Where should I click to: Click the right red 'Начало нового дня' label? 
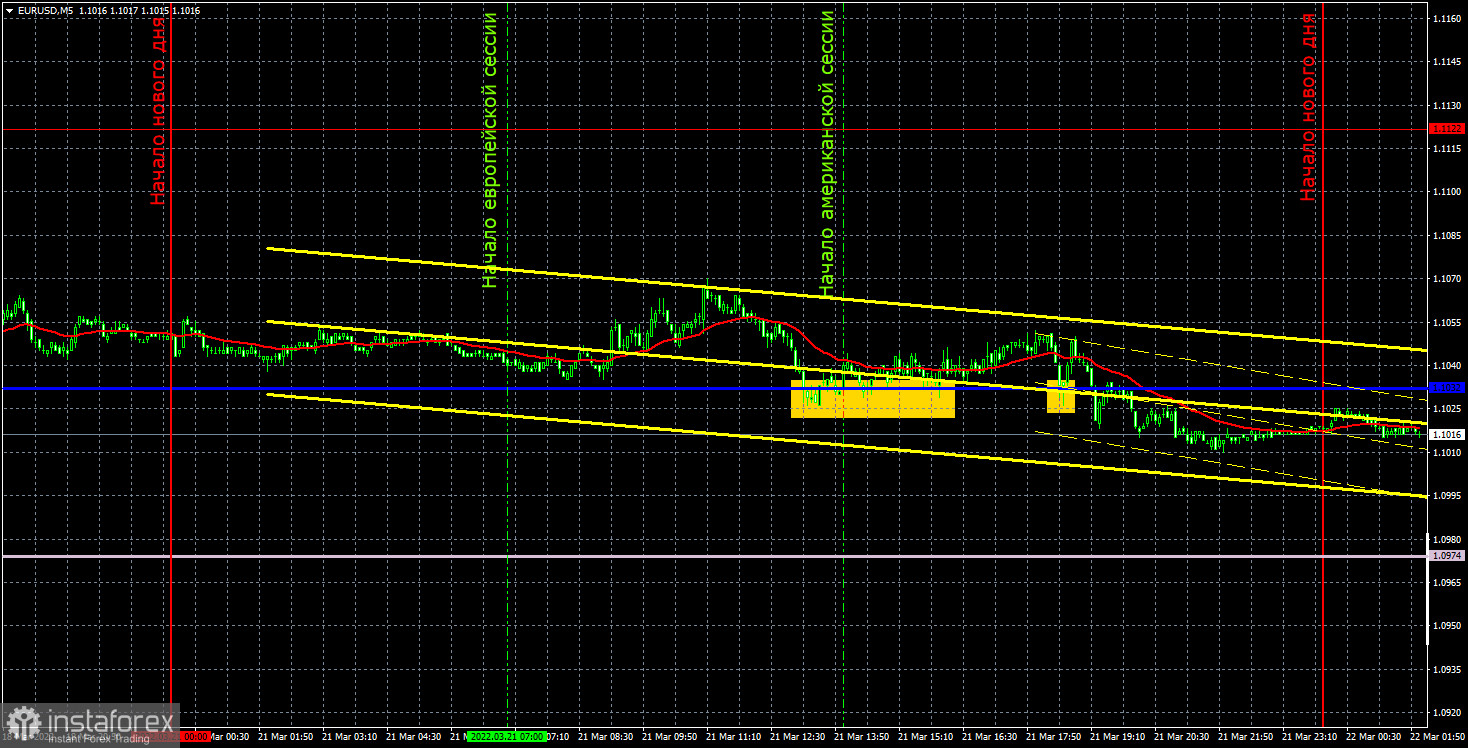click(1309, 107)
